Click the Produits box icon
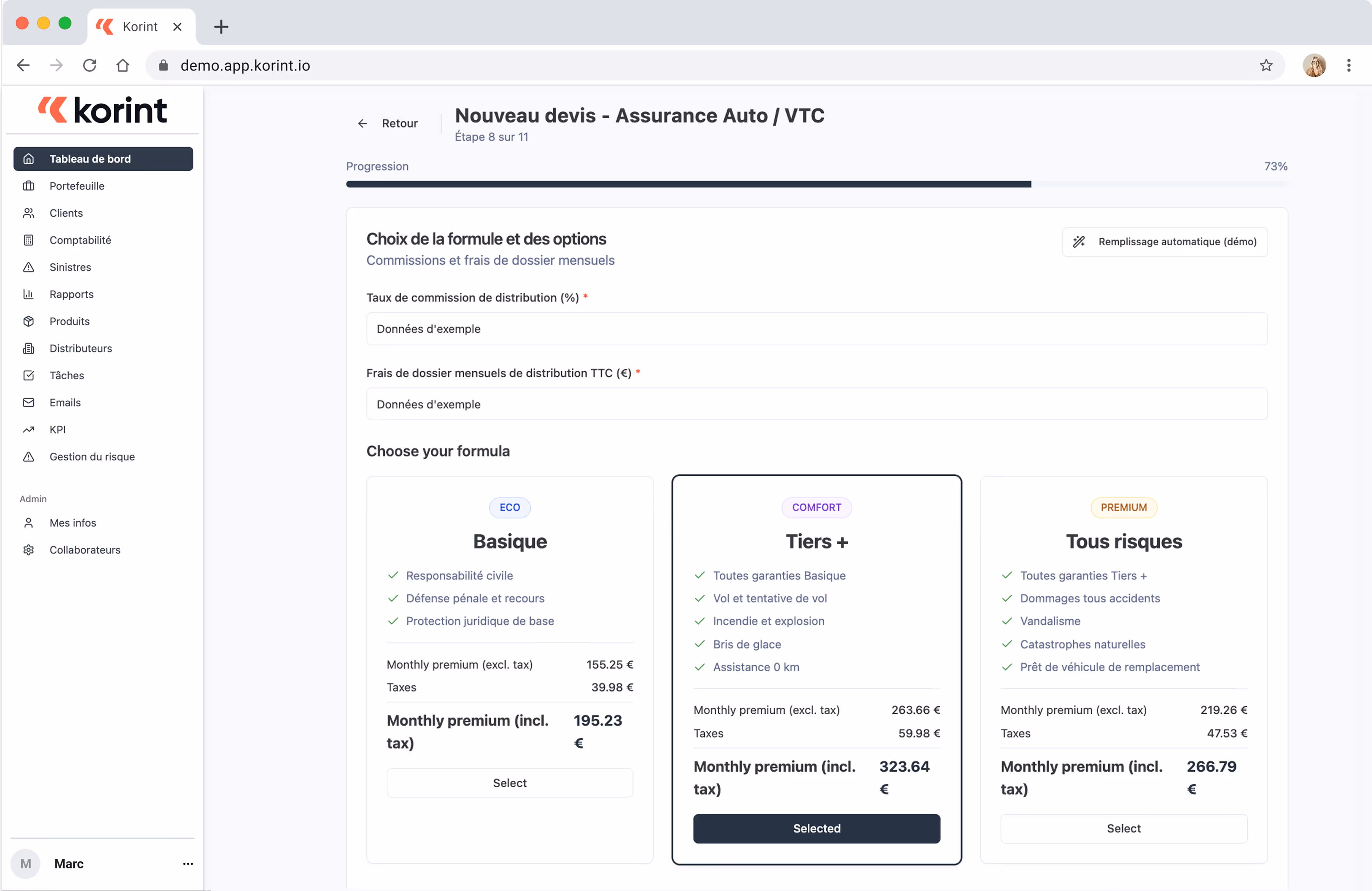The image size is (1372, 891). (x=28, y=321)
